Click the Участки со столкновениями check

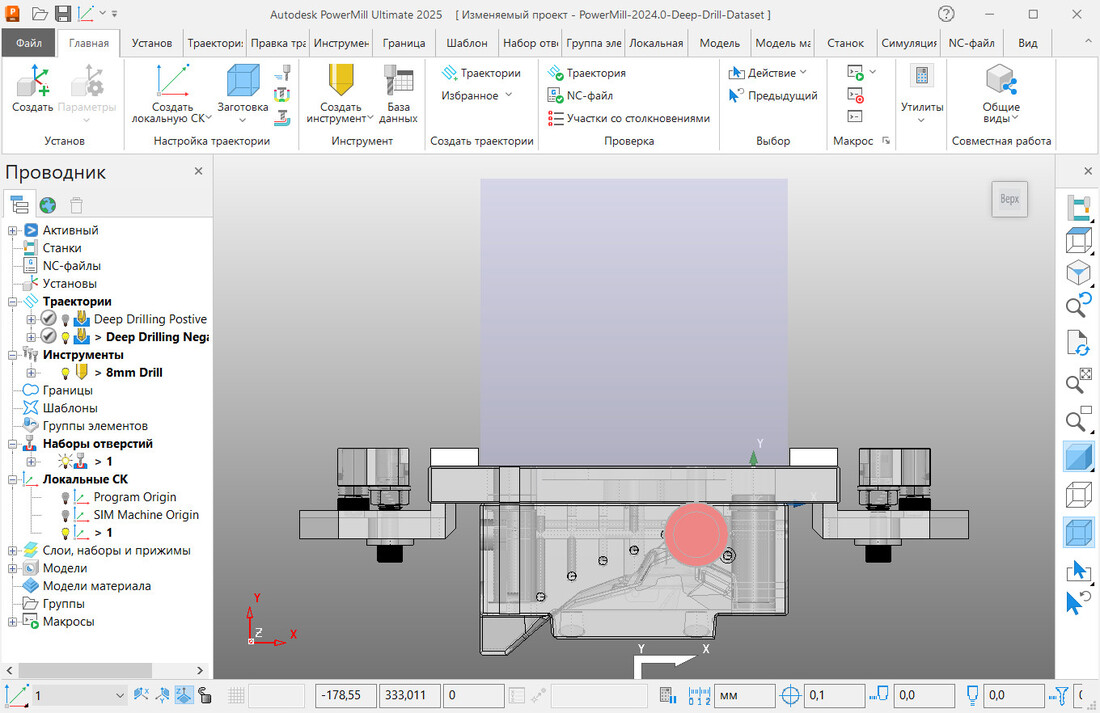[x=629, y=119]
